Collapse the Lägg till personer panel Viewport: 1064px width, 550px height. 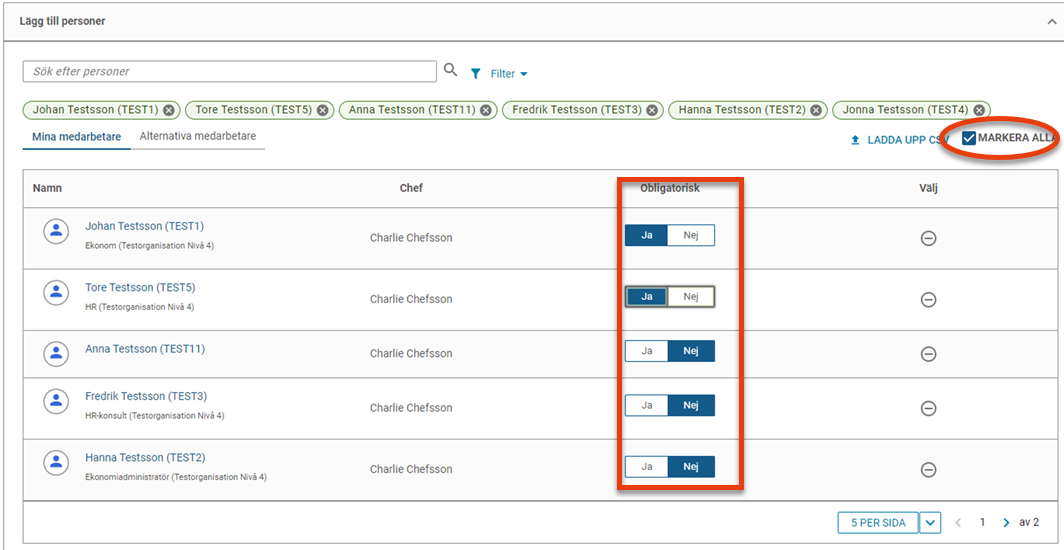(1052, 22)
